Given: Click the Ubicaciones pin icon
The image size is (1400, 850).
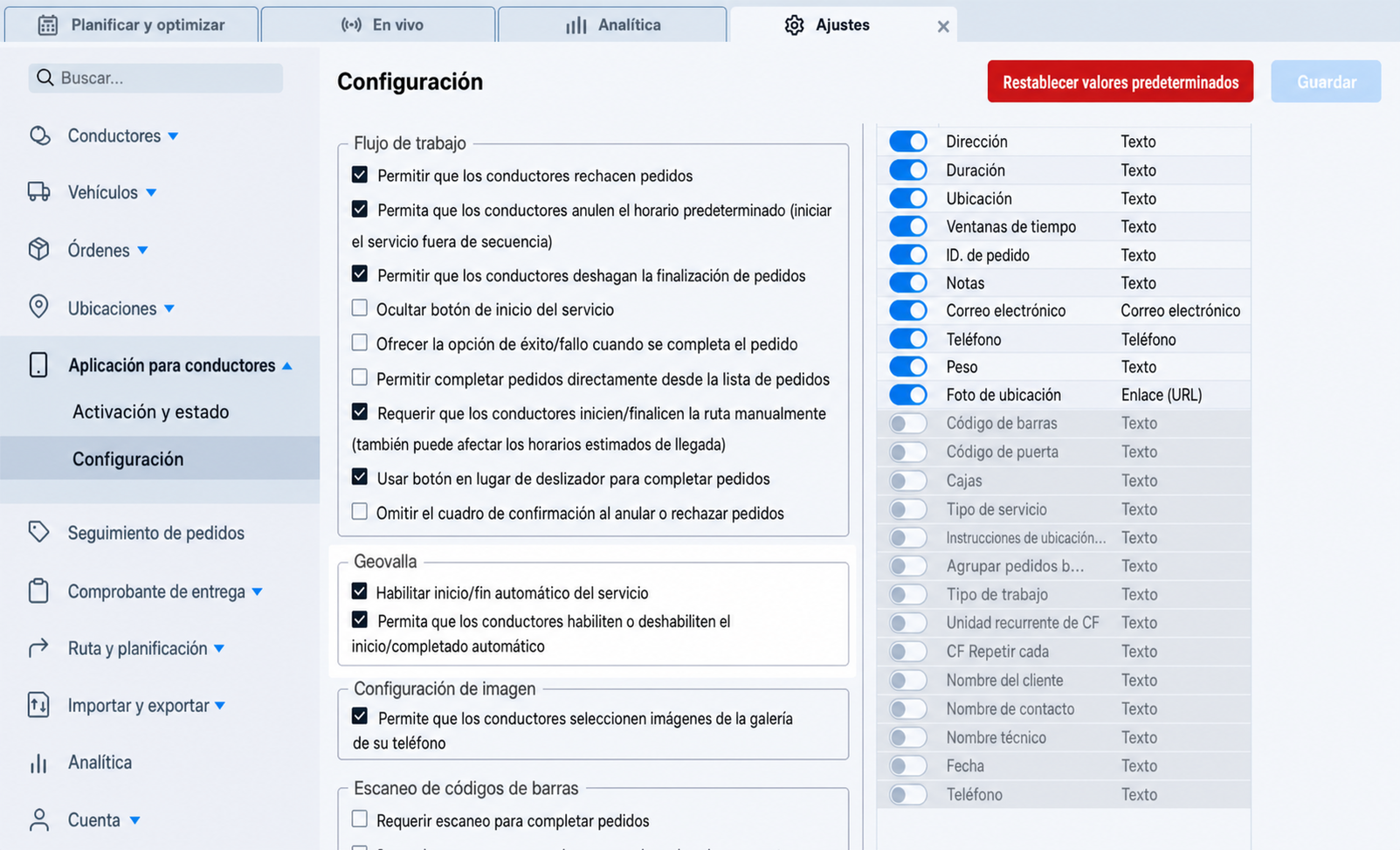Looking at the screenshot, I should click(x=38, y=308).
